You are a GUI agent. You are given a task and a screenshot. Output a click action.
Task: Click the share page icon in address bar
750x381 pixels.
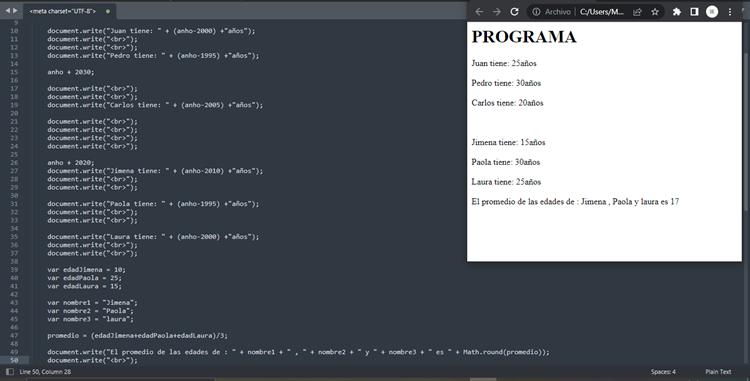637,12
